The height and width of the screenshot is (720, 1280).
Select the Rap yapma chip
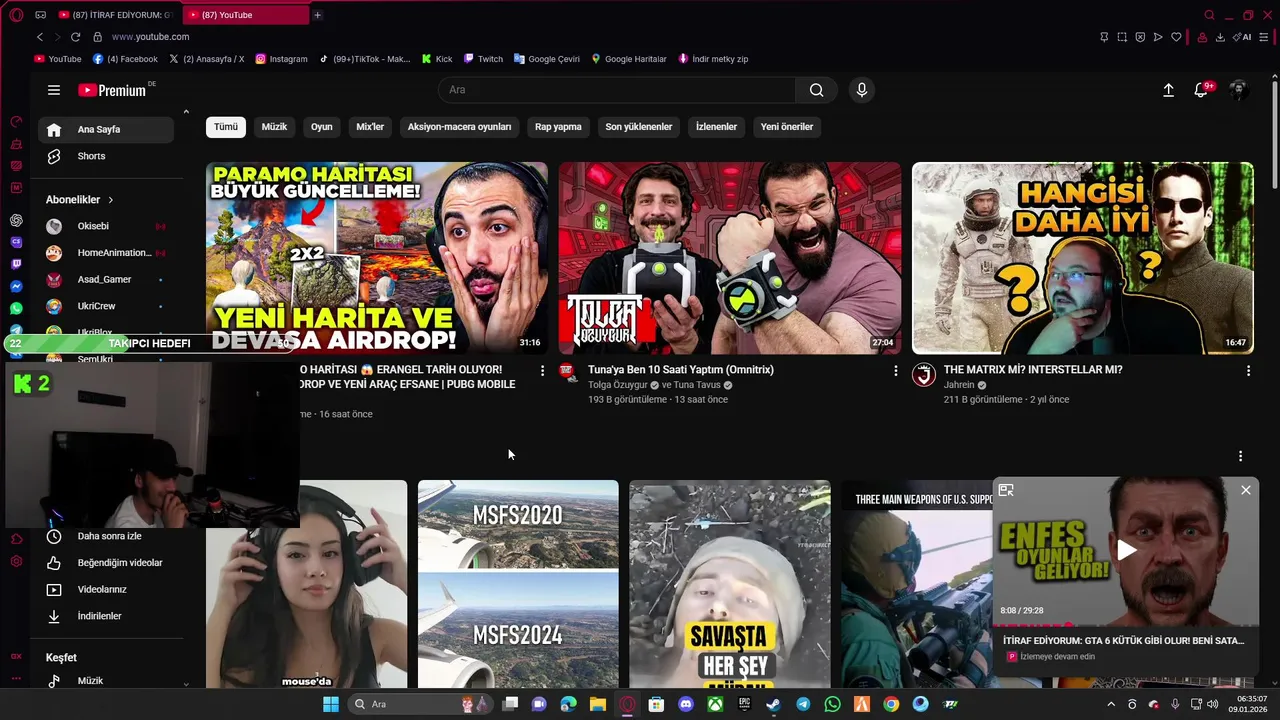pyautogui.click(x=558, y=127)
